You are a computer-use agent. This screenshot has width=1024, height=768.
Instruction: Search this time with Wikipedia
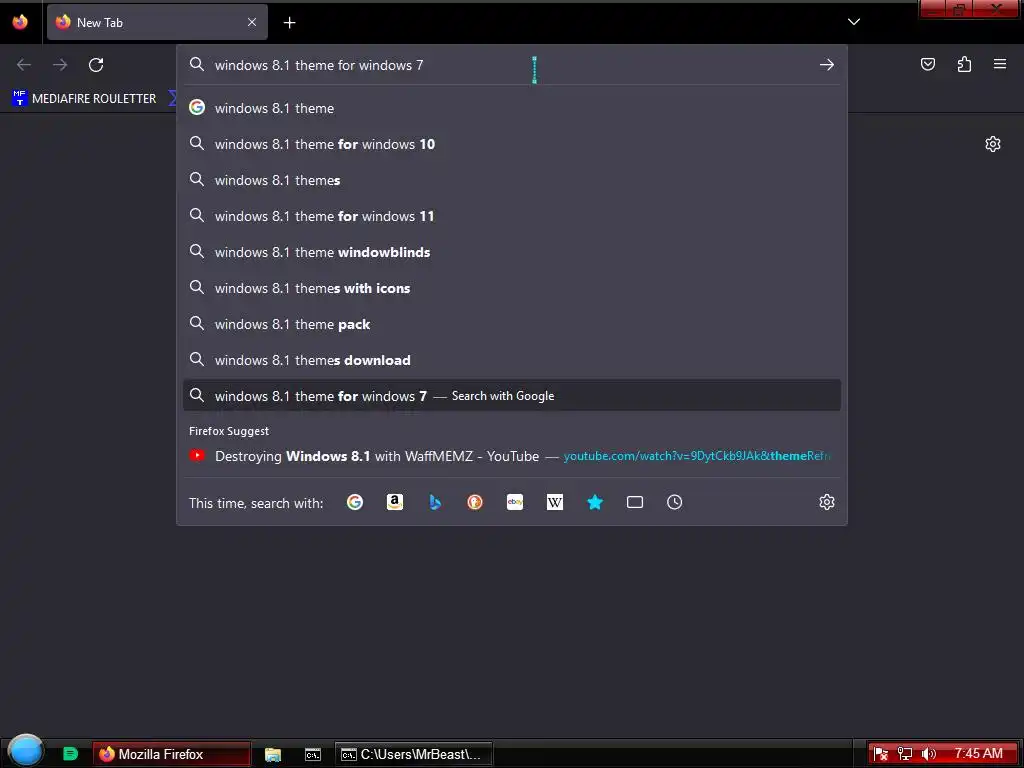click(554, 502)
